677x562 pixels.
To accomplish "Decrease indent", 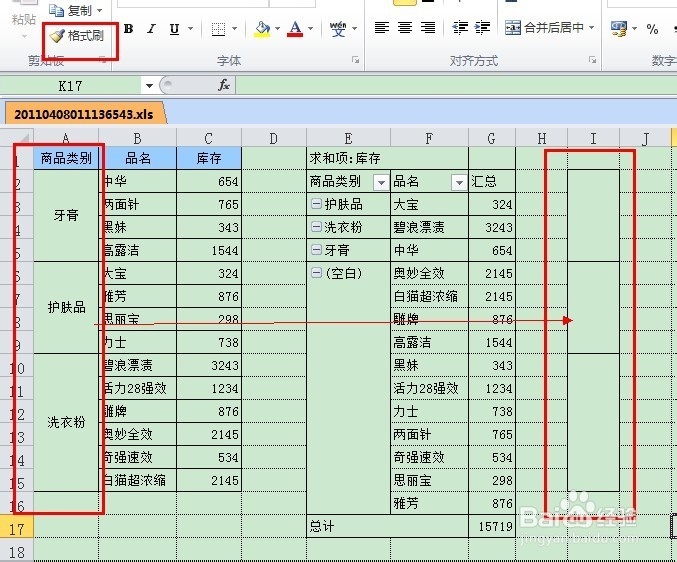I will [460, 28].
